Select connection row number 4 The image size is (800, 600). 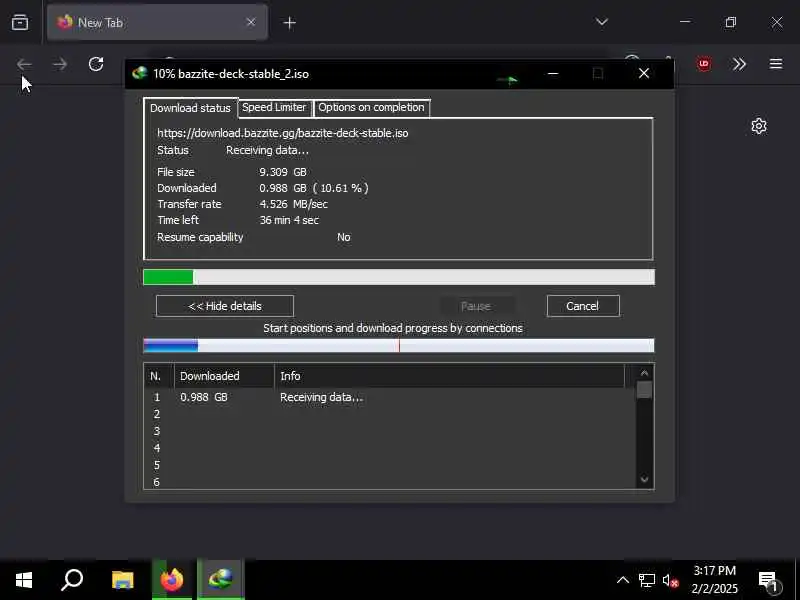pyautogui.click(x=390, y=448)
